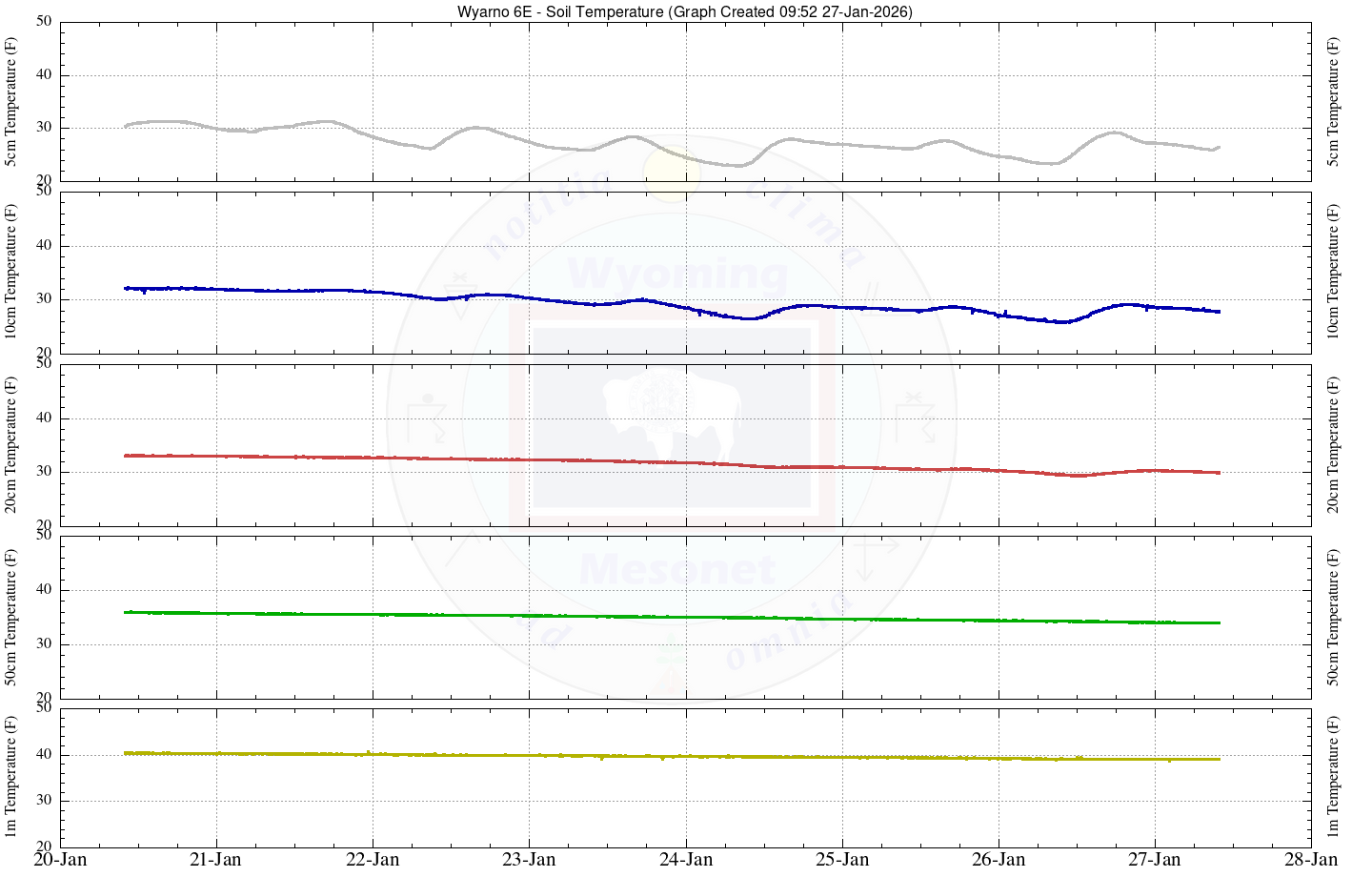Viewport: 1372px width, 877px height.
Task: Click the right "50cm Temperature (F)" axis label
Action: tap(1333, 617)
